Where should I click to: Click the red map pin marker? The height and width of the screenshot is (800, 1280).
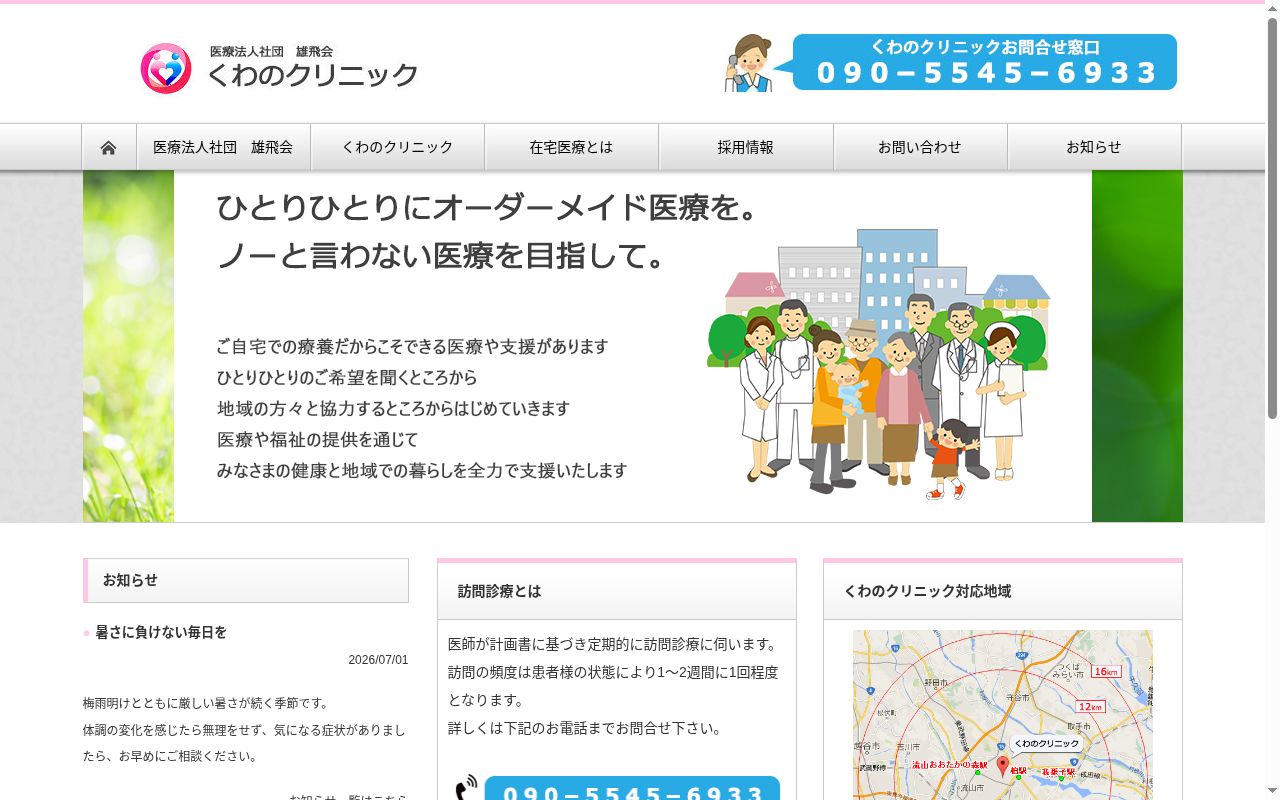click(x=1003, y=766)
